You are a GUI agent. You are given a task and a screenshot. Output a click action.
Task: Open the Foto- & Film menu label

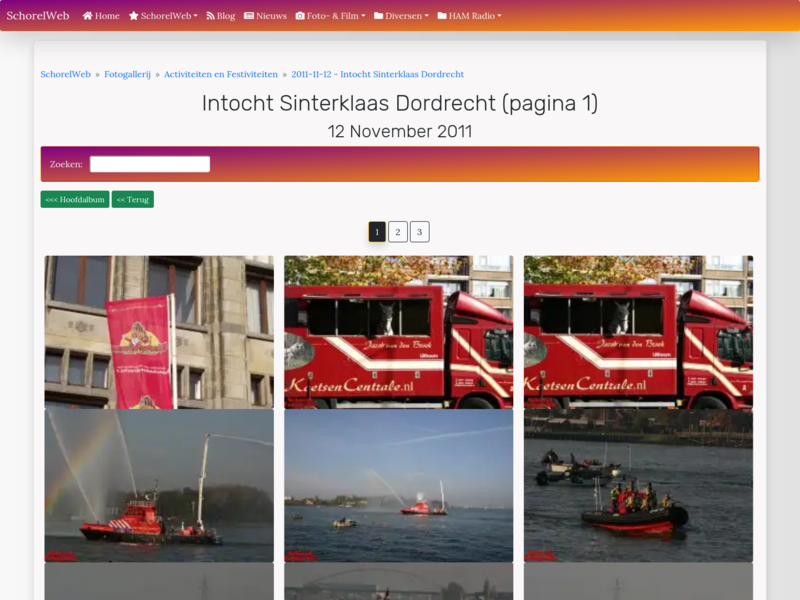coord(333,16)
